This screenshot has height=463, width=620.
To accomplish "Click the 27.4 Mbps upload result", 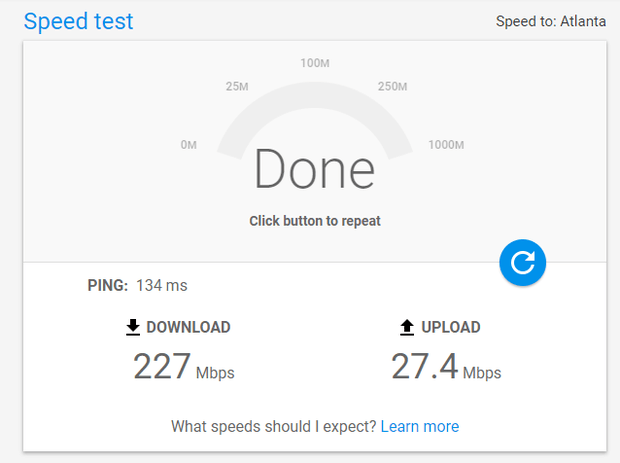I will click(446, 367).
